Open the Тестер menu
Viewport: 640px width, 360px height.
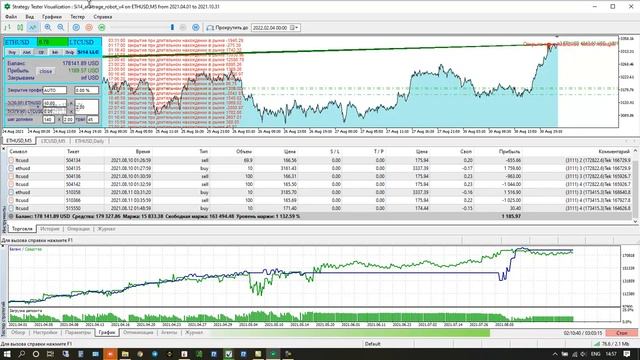point(77,17)
